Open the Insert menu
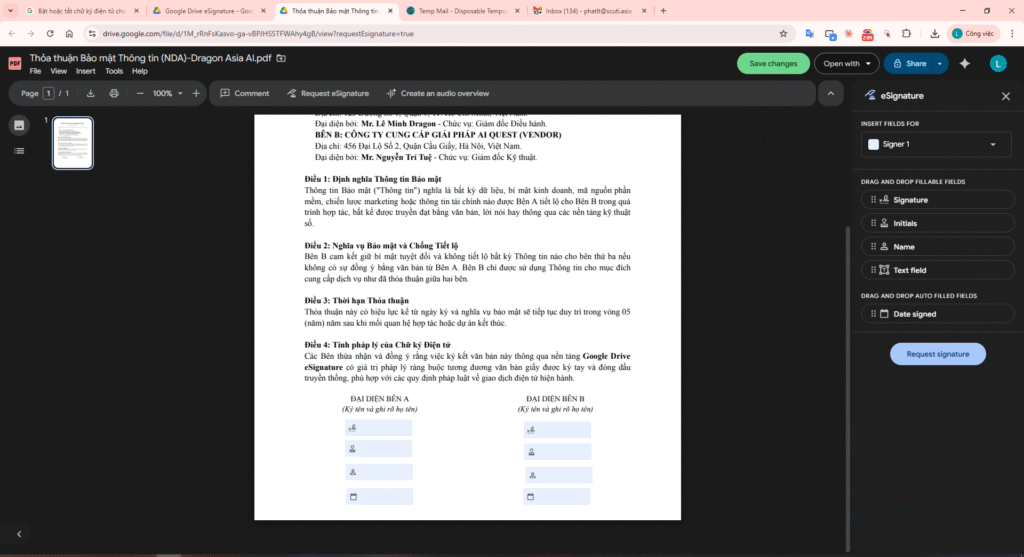Image resolution: width=1024 pixels, height=557 pixels. coord(86,71)
